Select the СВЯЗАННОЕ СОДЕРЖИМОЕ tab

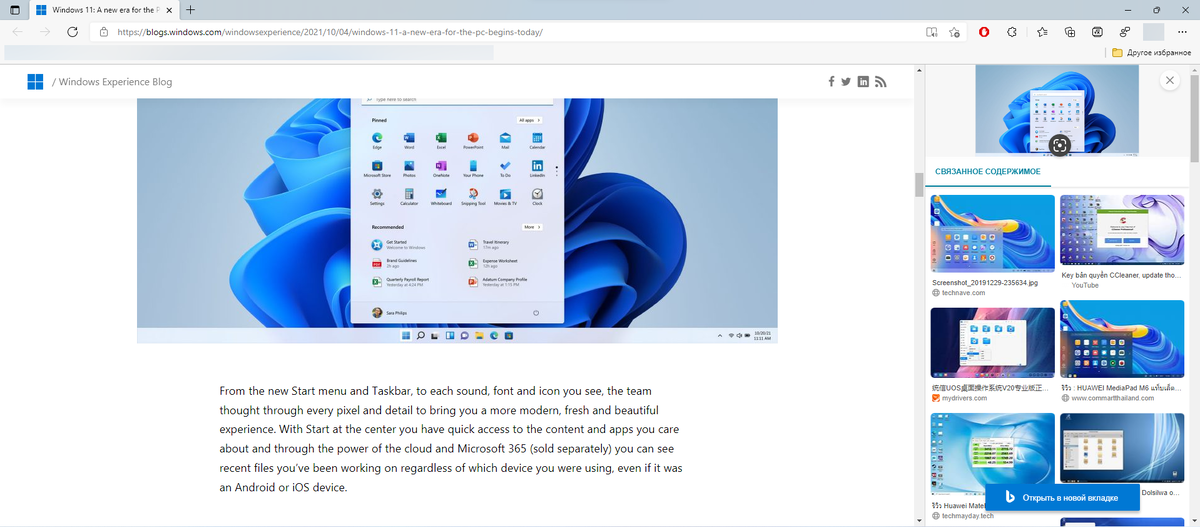click(x=988, y=172)
